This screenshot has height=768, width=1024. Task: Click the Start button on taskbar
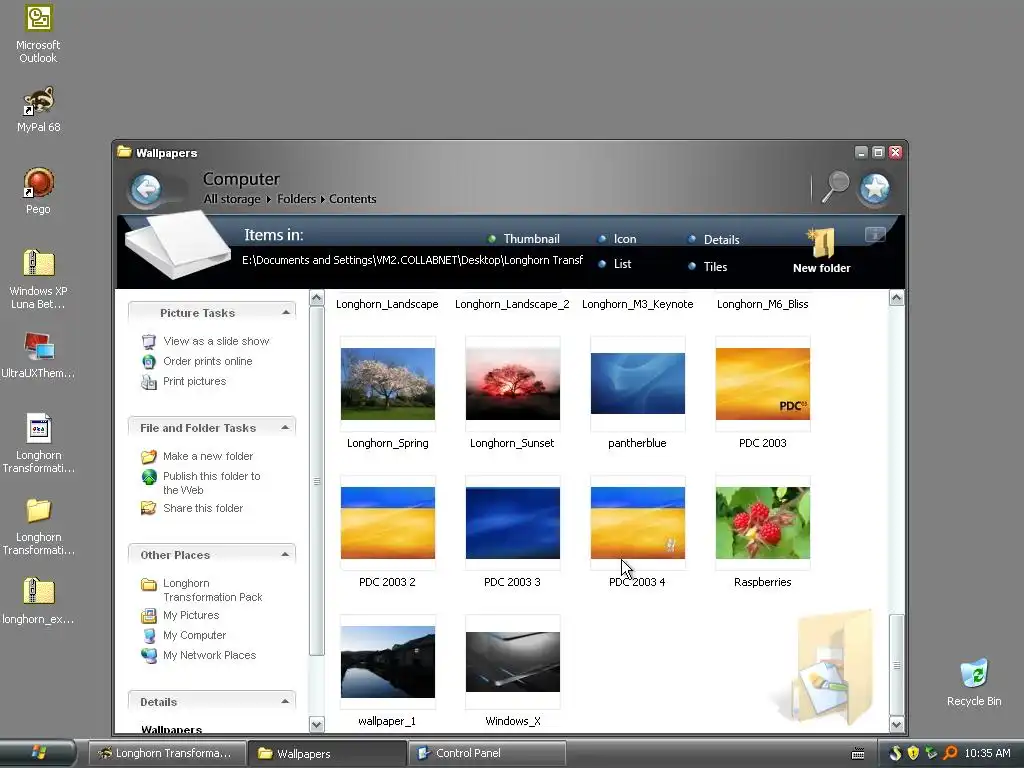(x=38, y=753)
